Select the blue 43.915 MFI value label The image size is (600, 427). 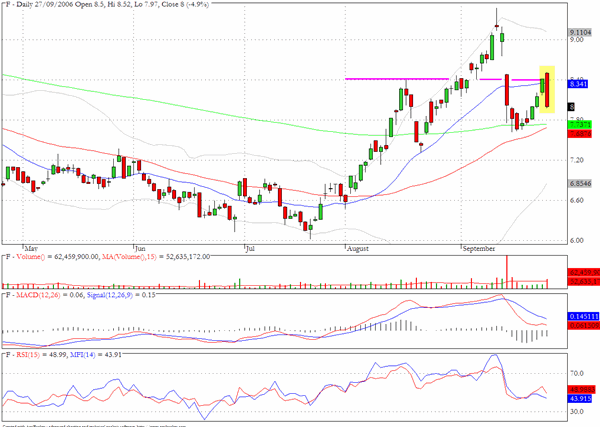pyautogui.click(x=580, y=399)
